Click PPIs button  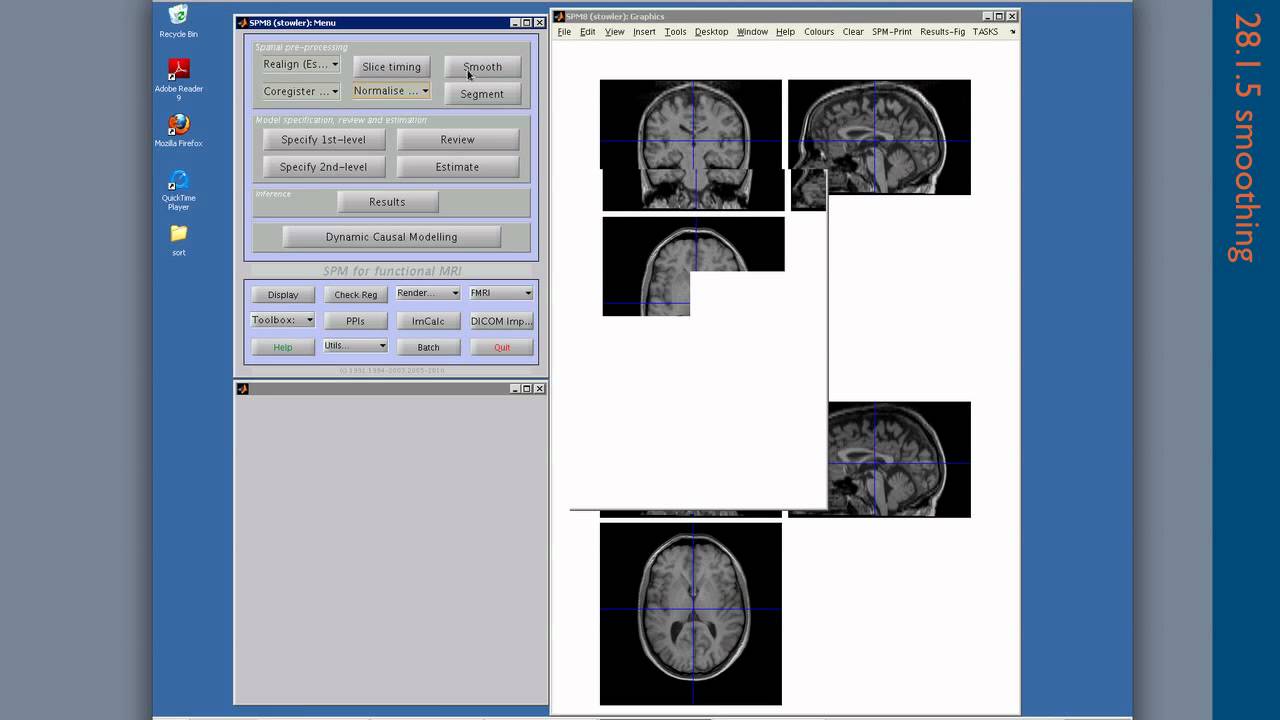(355, 321)
